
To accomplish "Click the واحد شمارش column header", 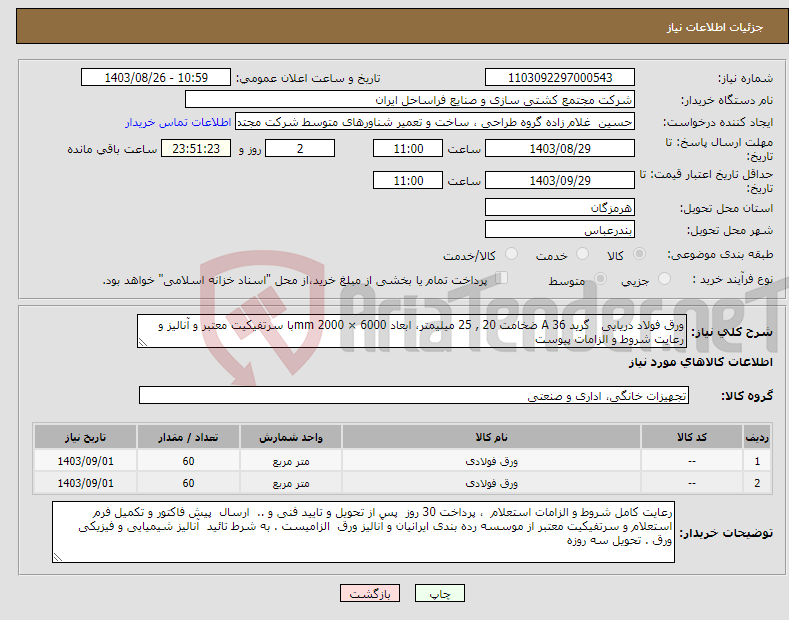I will tap(291, 437).
